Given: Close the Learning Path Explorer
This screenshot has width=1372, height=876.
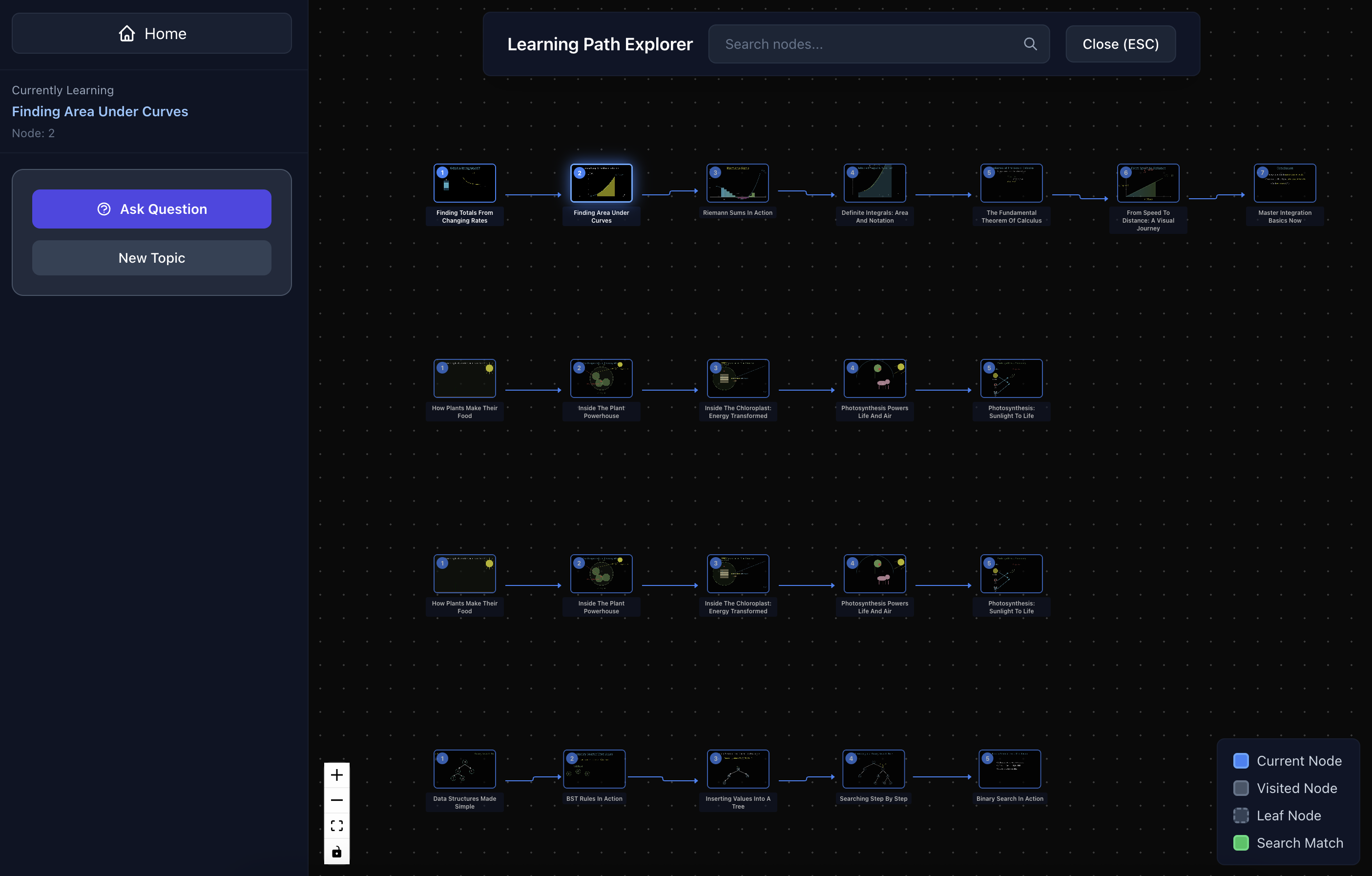Looking at the screenshot, I should point(1120,44).
